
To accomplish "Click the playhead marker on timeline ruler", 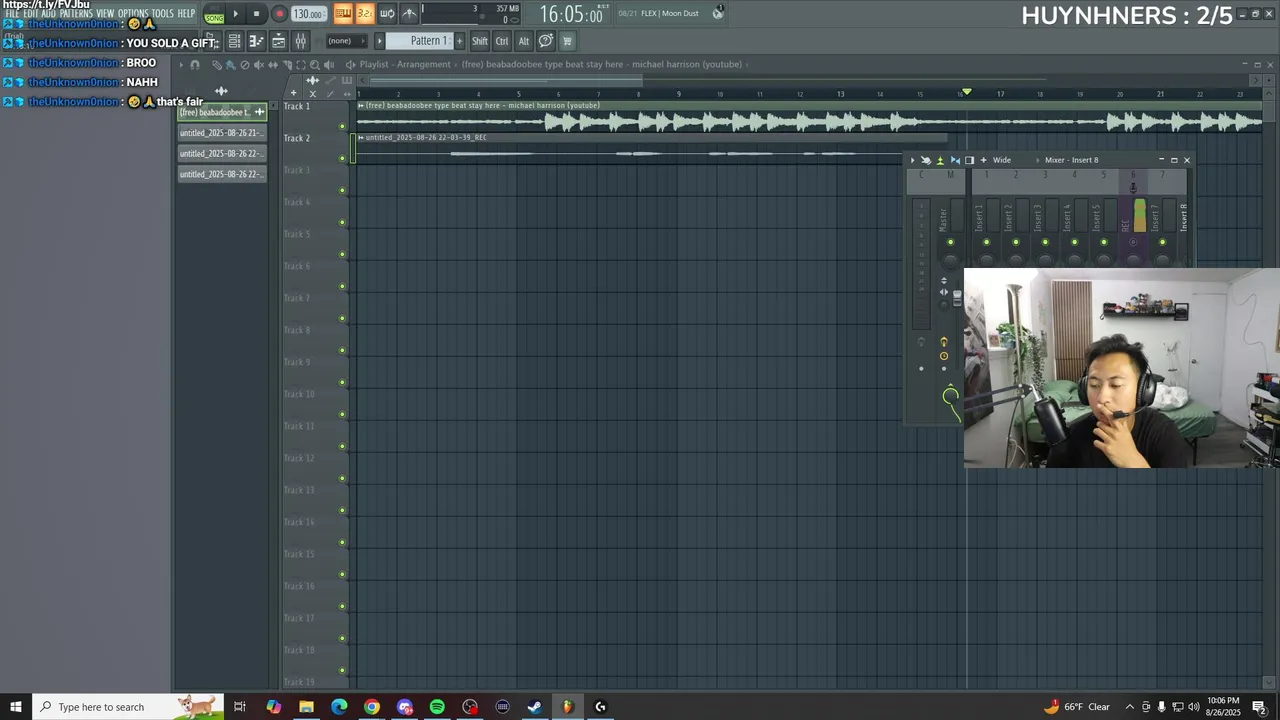I will tap(967, 92).
